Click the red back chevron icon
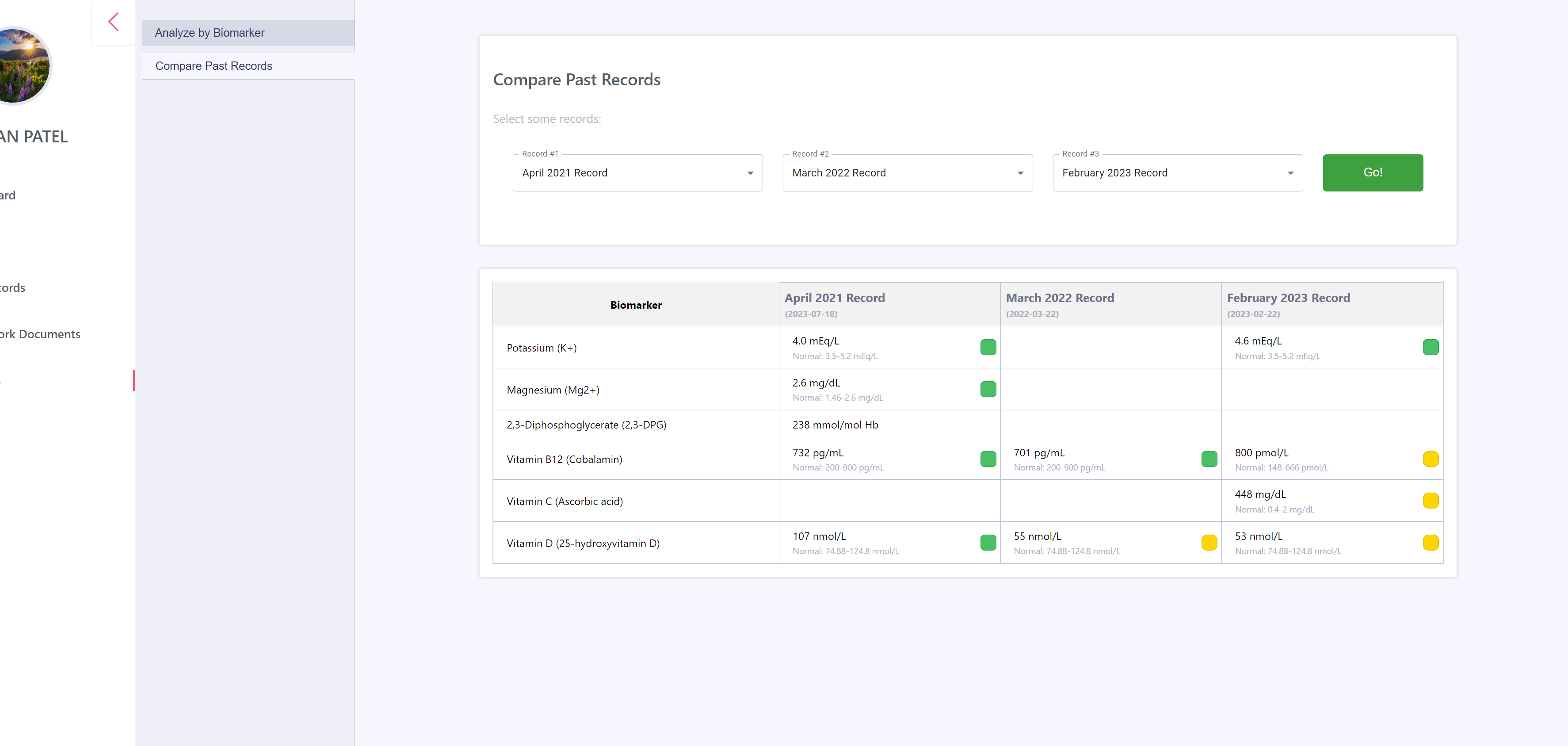The width and height of the screenshot is (1568, 746). click(x=113, y=23)
